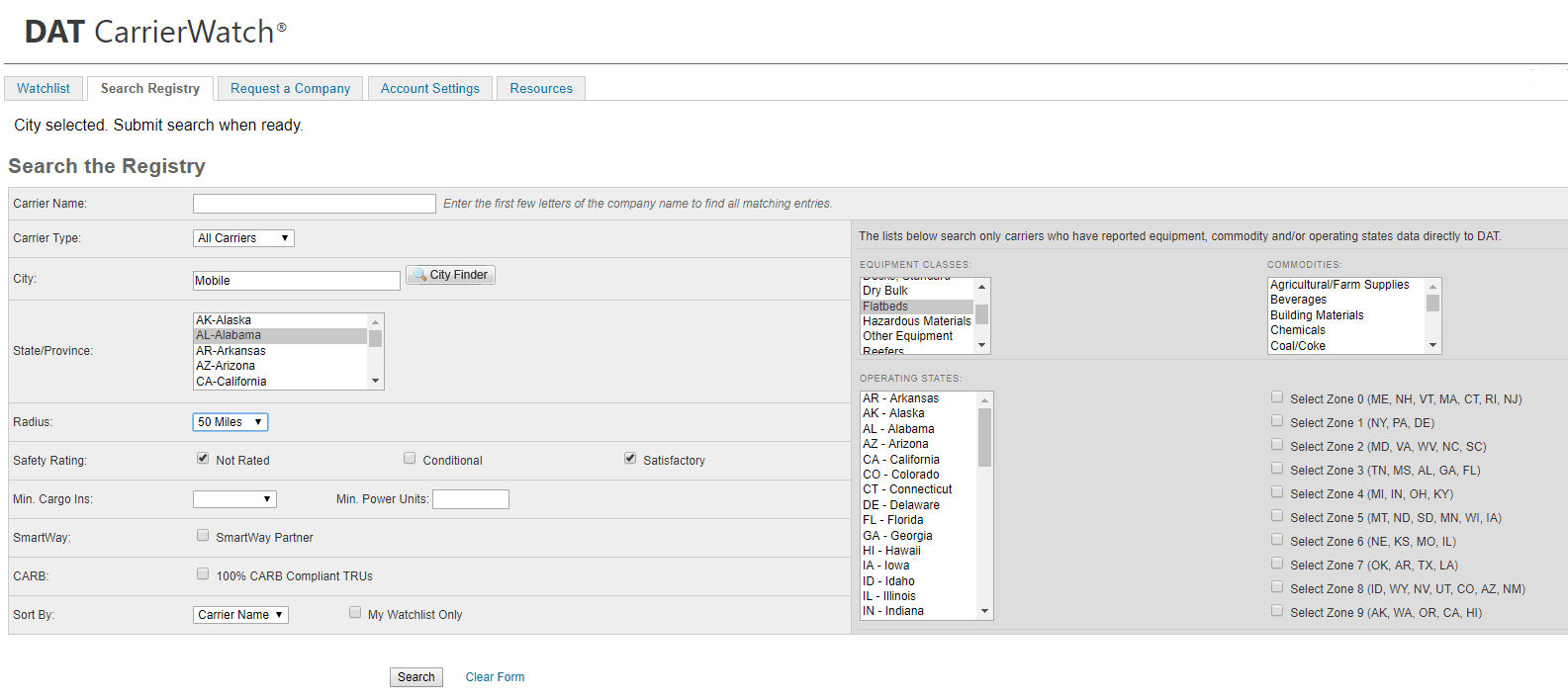Open the Request a Company tab
This screenshot has width=1568, height=700.
pyautogui.click(x=290, y=88)
